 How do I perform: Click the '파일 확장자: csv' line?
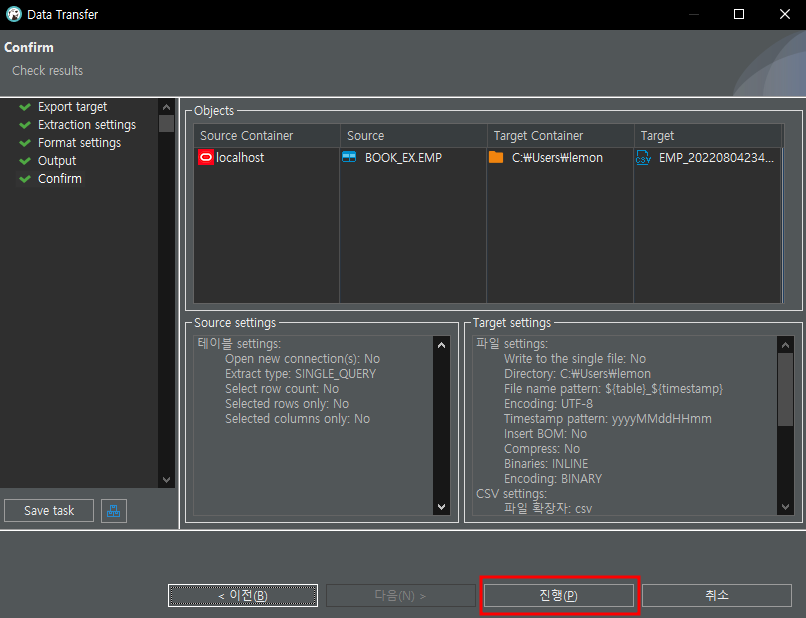click(x=547, y=508)
